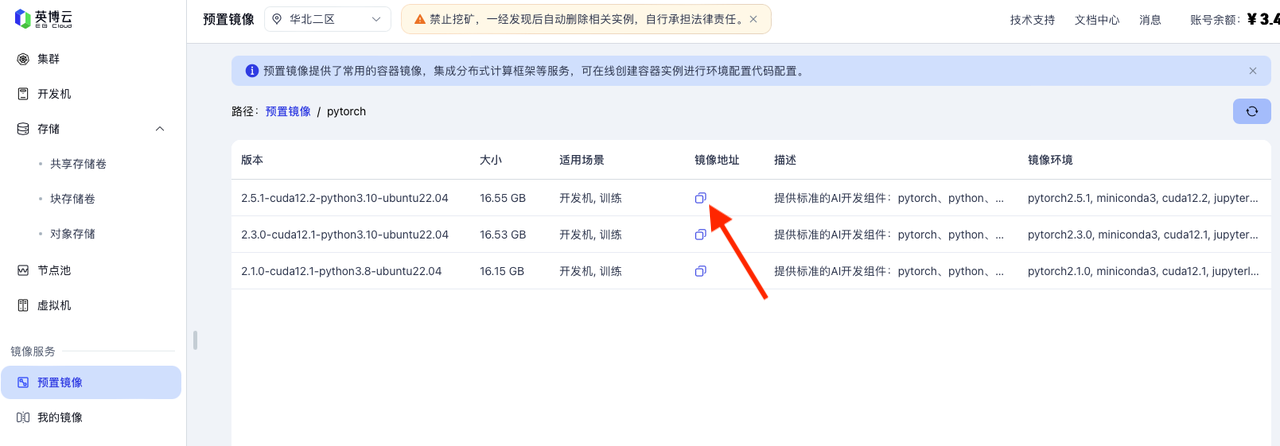Click the 虚拟机 icon
1280x446 pixels.
point(23,306)
